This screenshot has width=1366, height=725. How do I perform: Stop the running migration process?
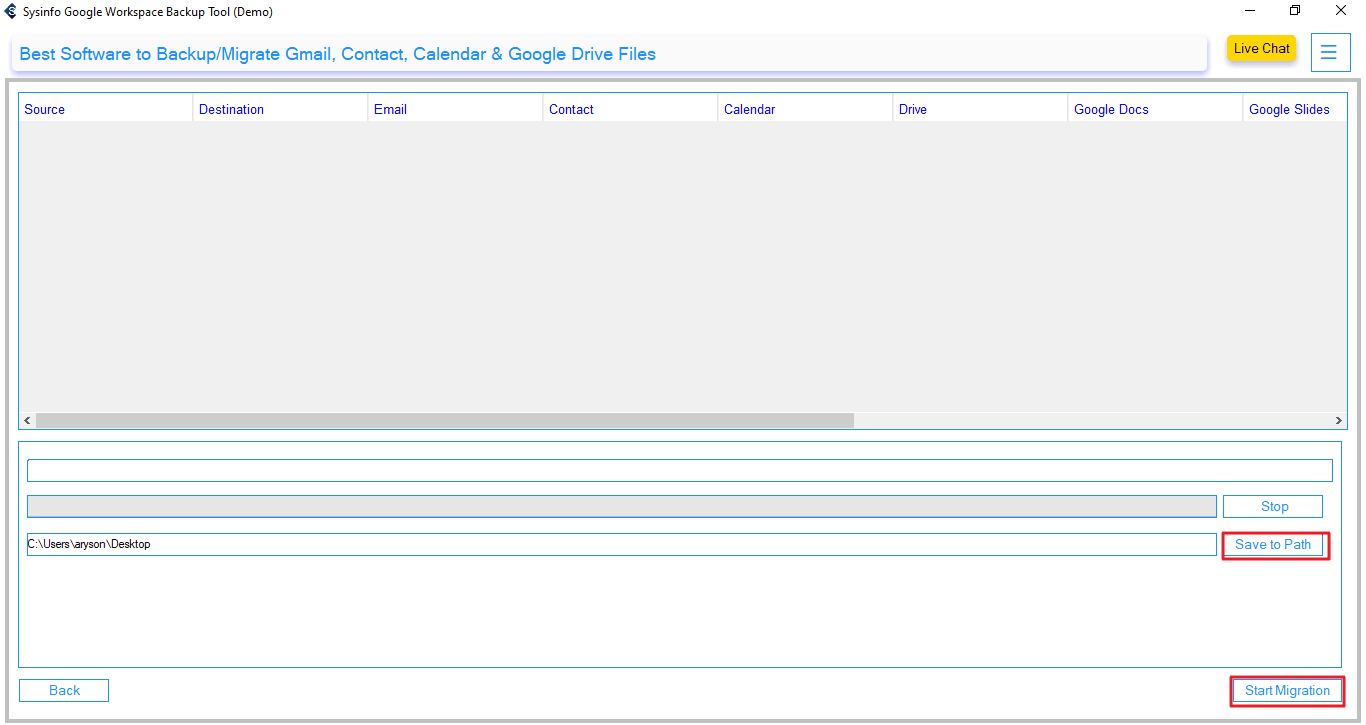(x=1272, y=507)
